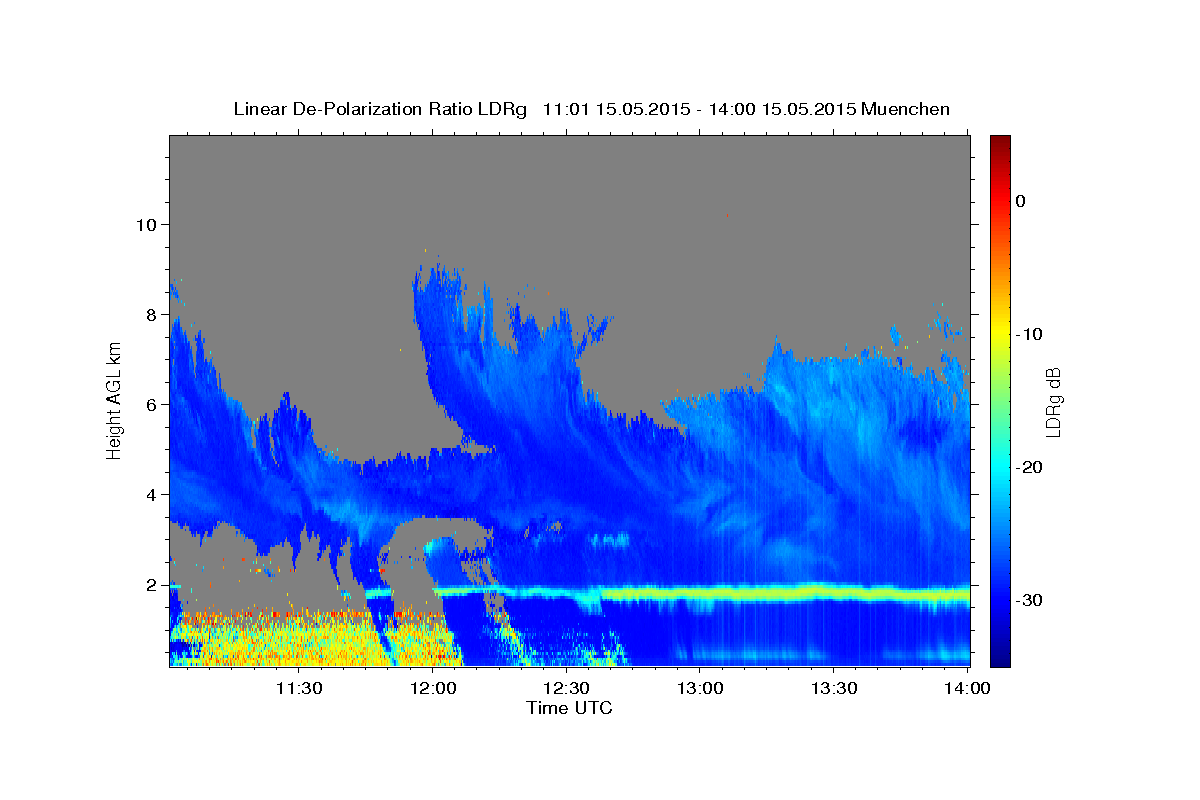Click the colorbar label '-30'
1200x800 pixels.
click(x=1030, y=600)
